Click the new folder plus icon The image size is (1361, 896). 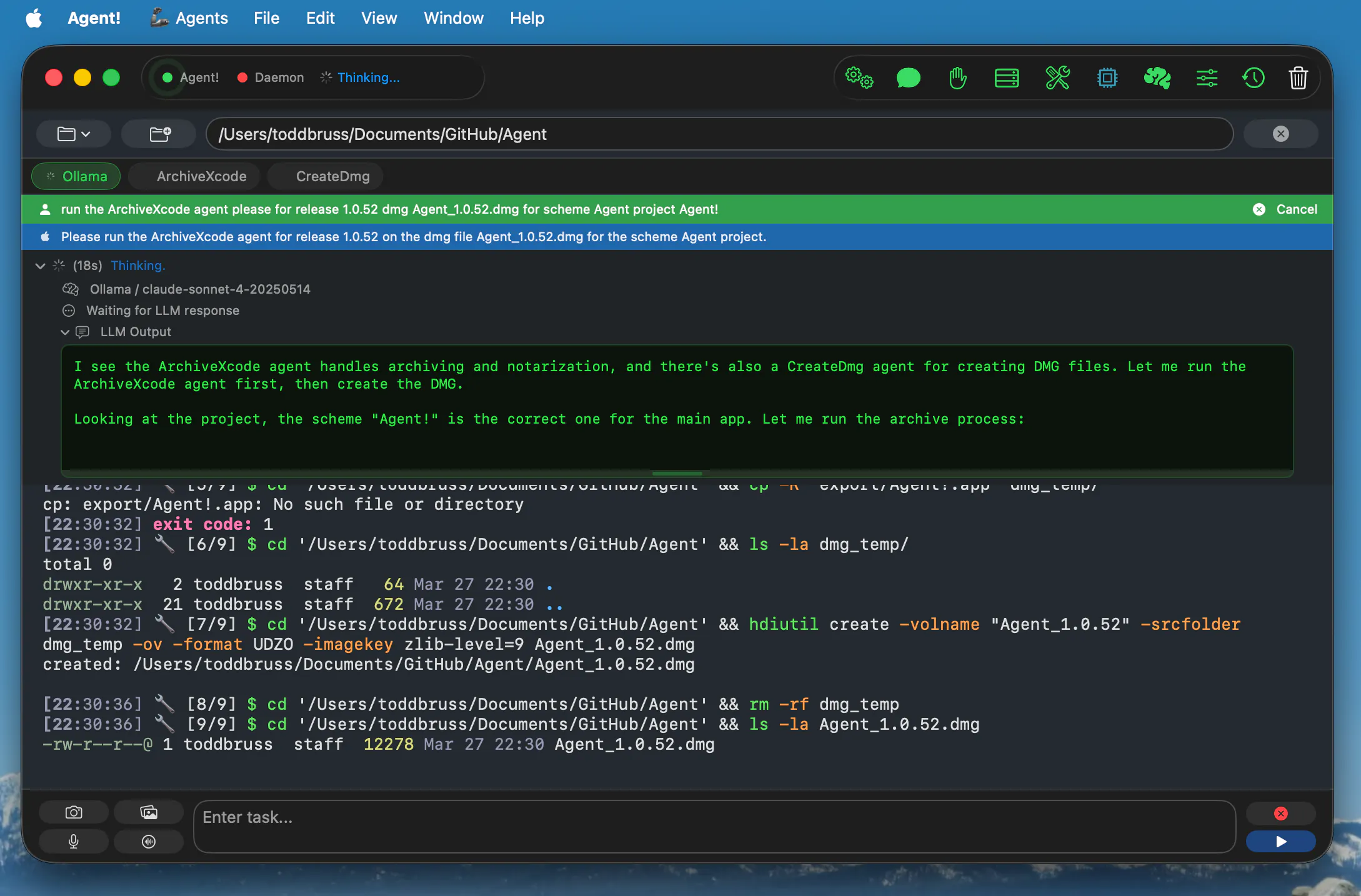tap(160, 134)
